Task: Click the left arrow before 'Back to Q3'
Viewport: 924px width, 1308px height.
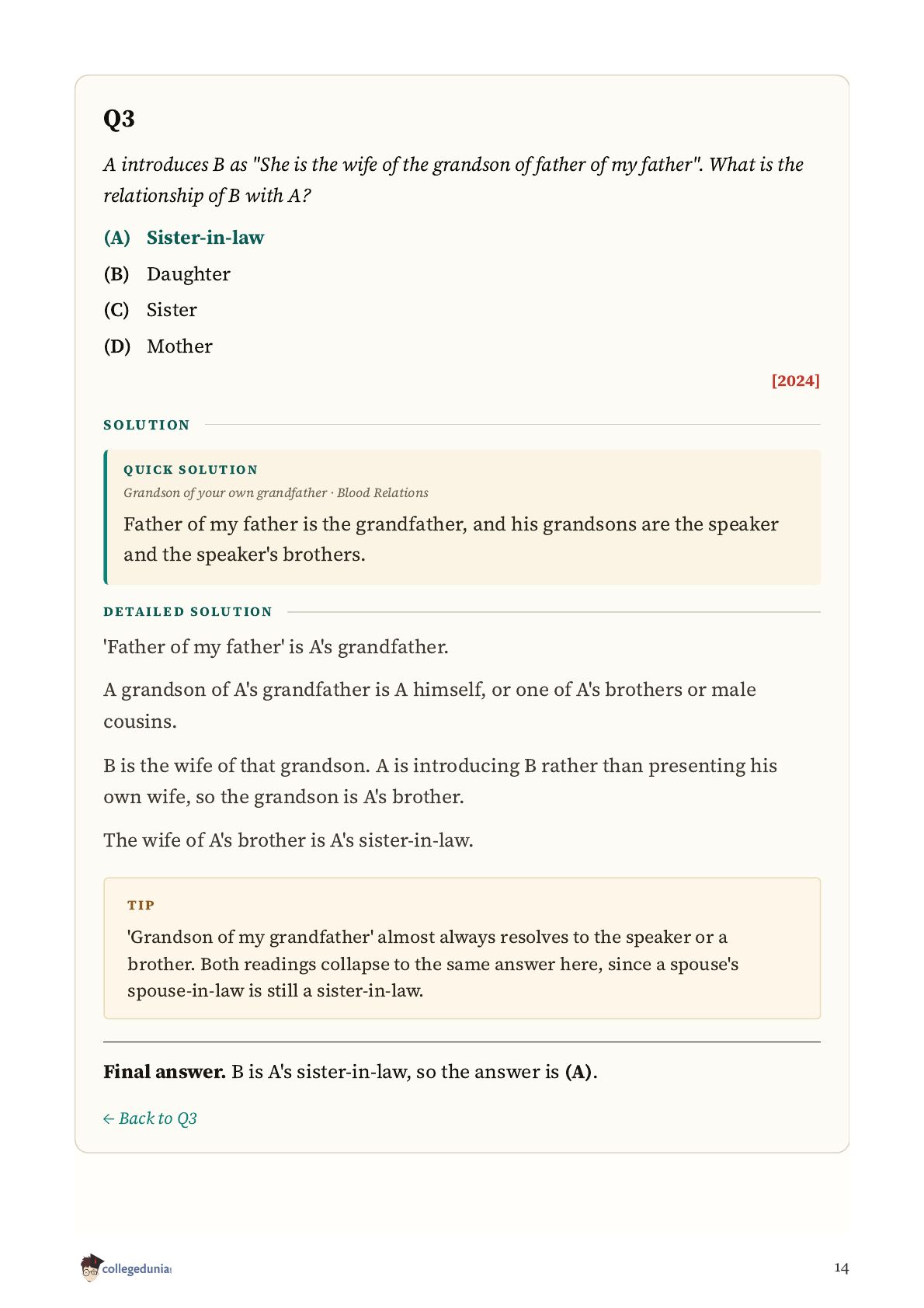Action: 109,1119
